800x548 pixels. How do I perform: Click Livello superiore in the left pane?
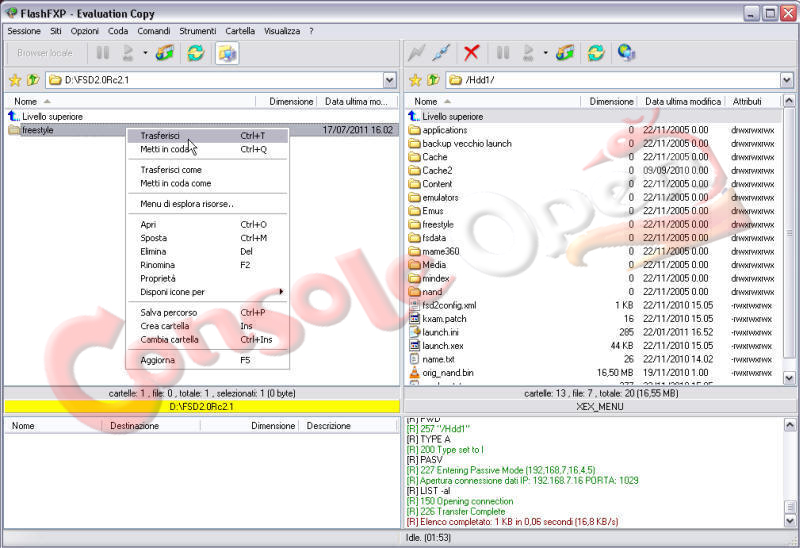coord(45,116)
